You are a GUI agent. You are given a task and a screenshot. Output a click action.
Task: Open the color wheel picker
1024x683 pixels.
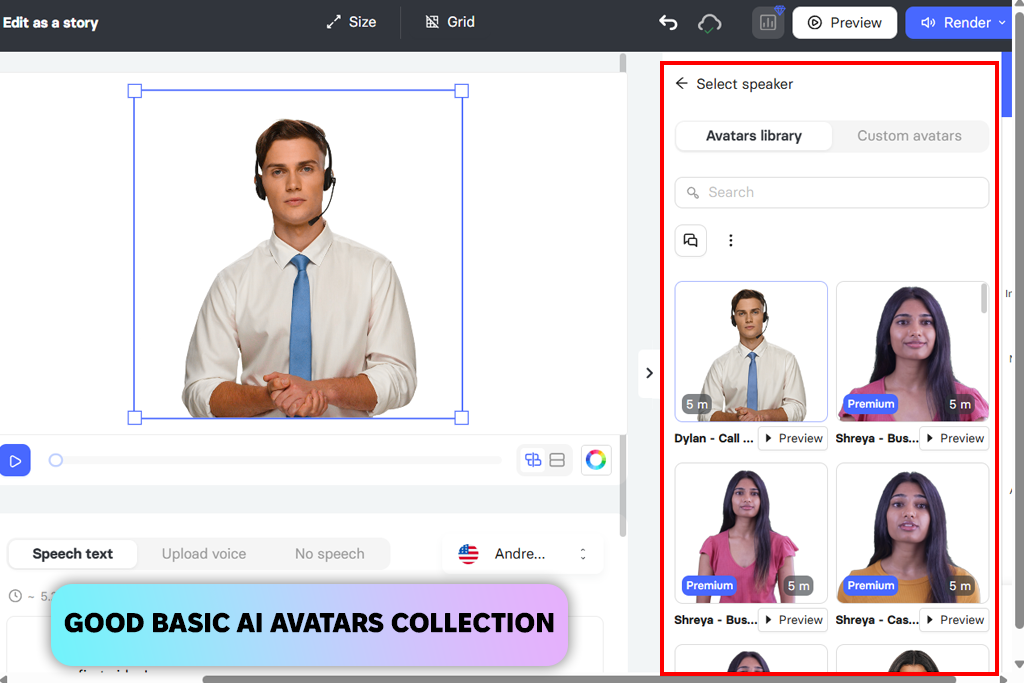click(x=596, y=460)
